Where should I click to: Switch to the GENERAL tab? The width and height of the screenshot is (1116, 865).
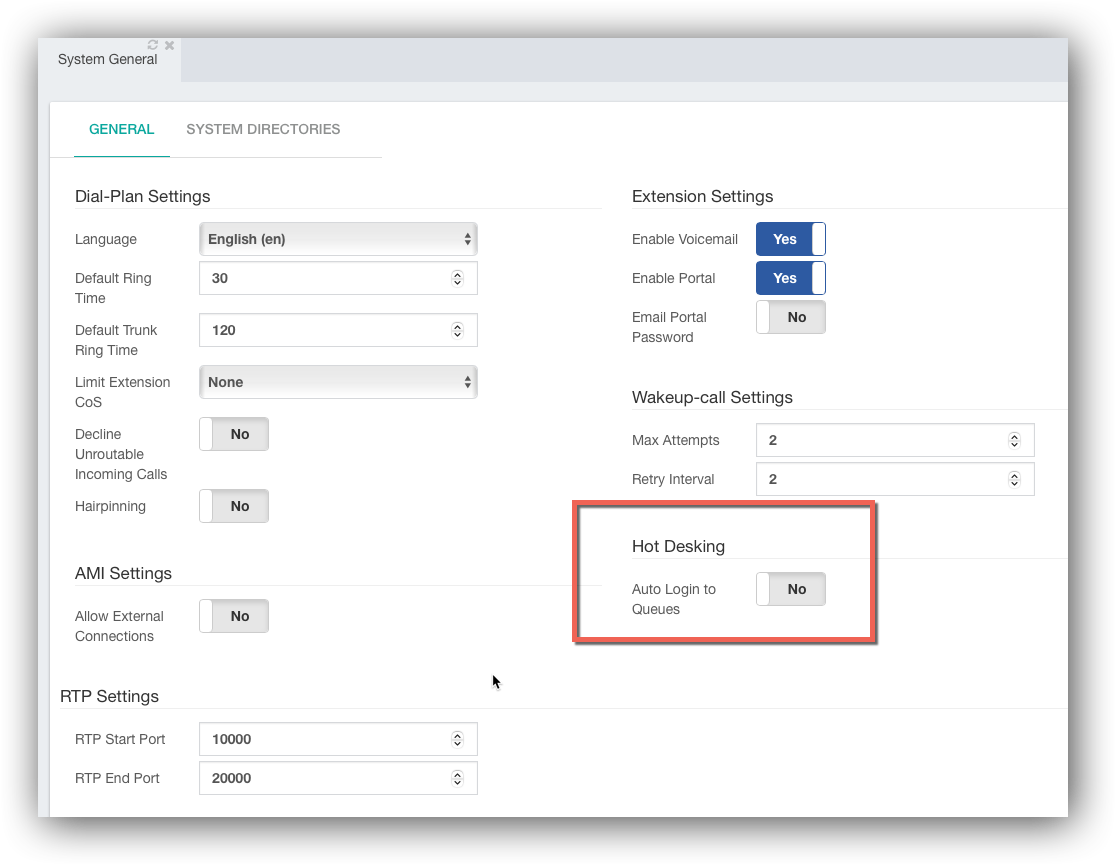click(122, 129)
